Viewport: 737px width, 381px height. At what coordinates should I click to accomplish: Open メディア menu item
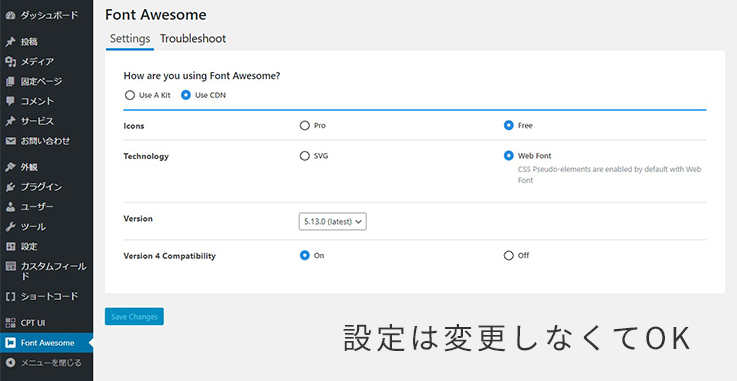pyautogui.click(x=37, y=62)
